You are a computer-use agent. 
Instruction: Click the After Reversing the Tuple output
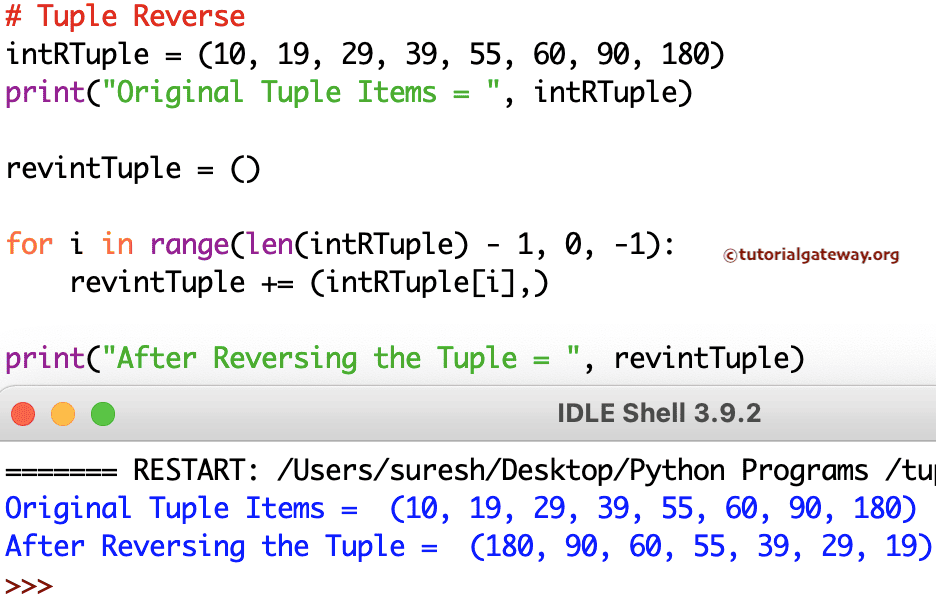click(465, 546)
